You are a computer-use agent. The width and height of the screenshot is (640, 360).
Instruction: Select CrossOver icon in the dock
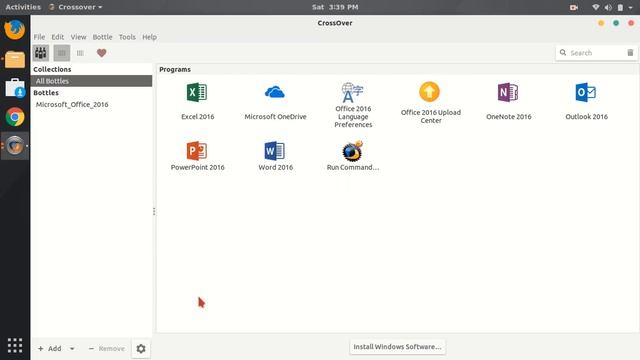(x=15, y=146)
